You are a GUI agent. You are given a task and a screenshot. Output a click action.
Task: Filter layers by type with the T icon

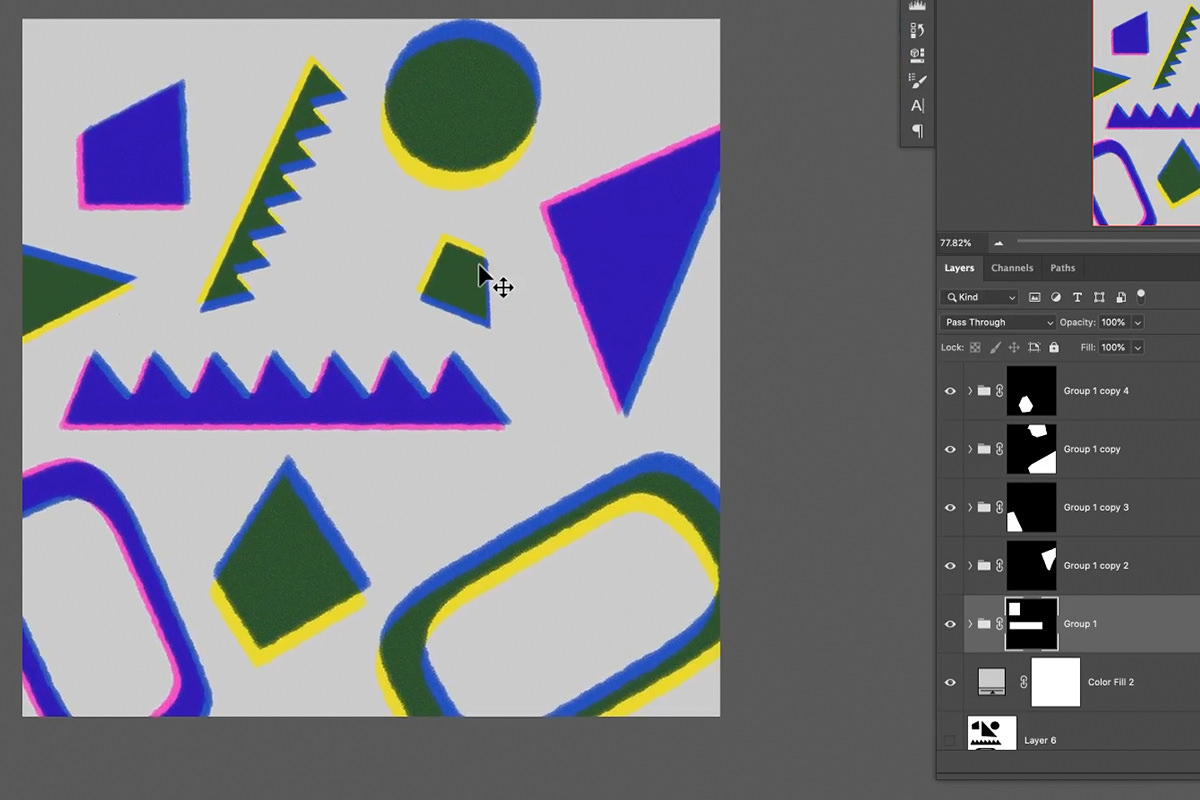point(1078,297)
